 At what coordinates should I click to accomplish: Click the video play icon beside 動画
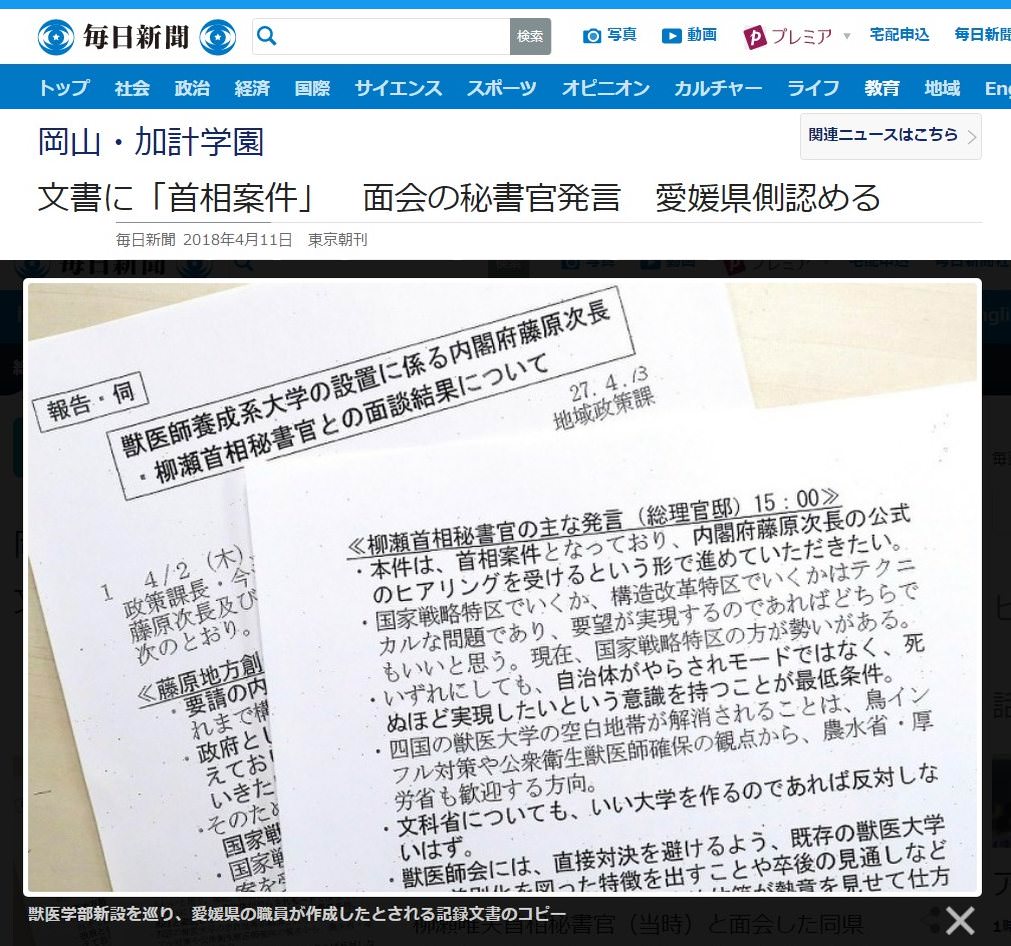pyautogui.click(x=671, y=36)
